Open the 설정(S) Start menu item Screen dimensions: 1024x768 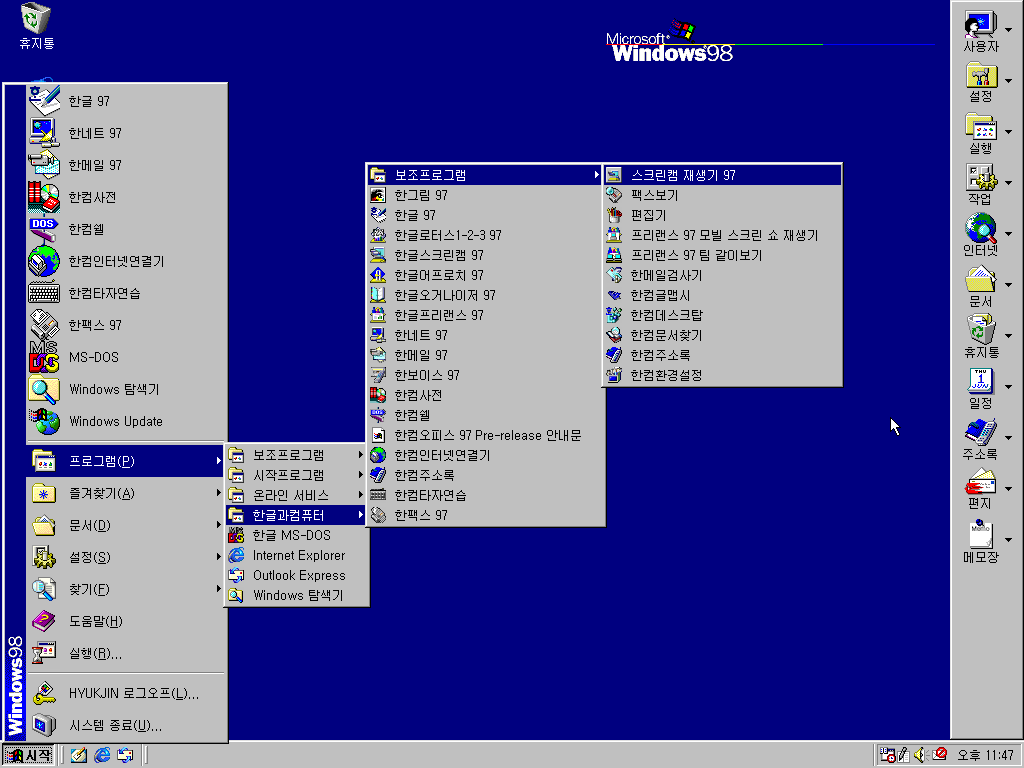tap(127, 557)
